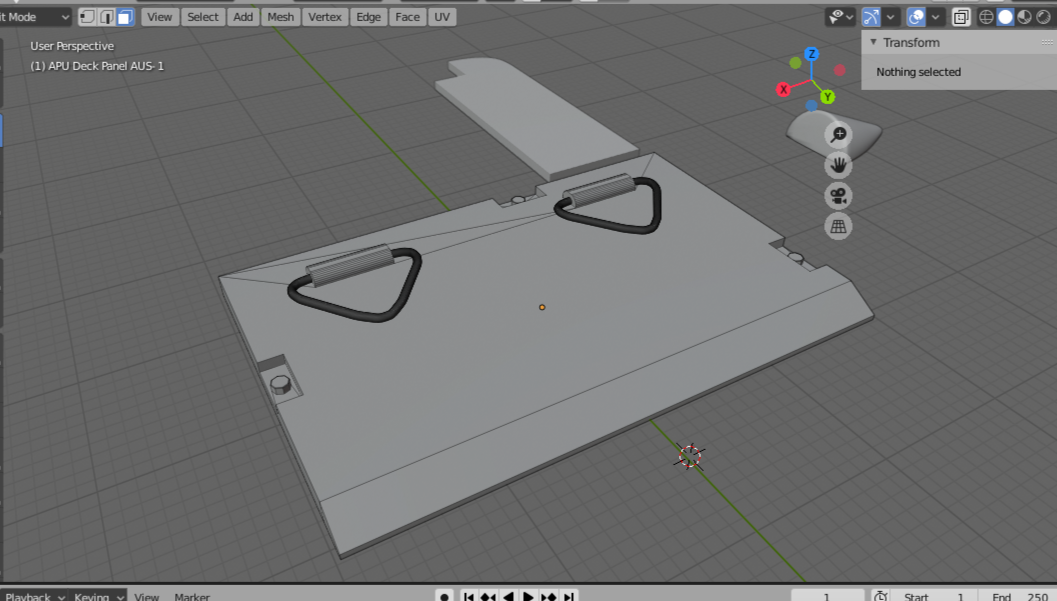The height and width of the screenshot is (601, 1057).
Task: Open timeline Marker menu
Action: 192,596
